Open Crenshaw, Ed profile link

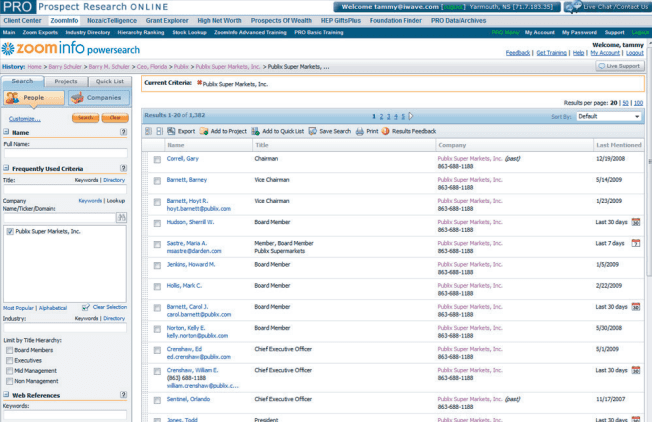184,349
